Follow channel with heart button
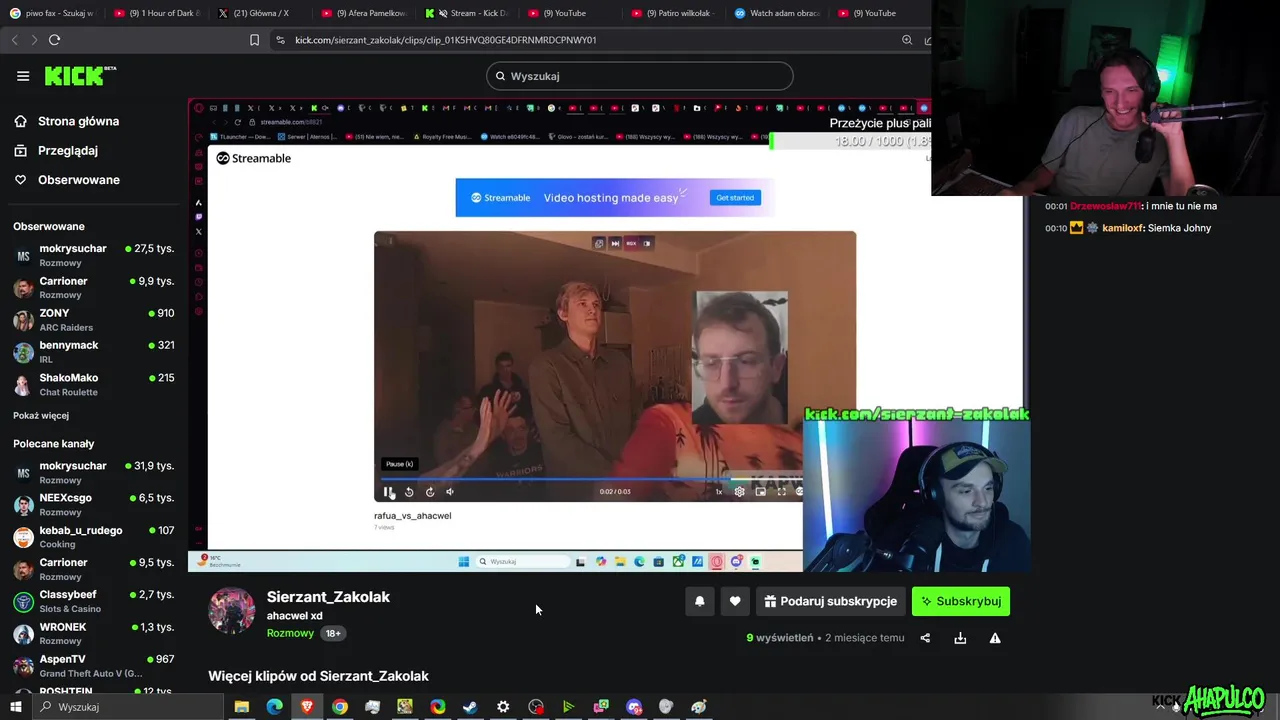Image resolution: width=1280 pixels, height=720 pixels. 735,601
